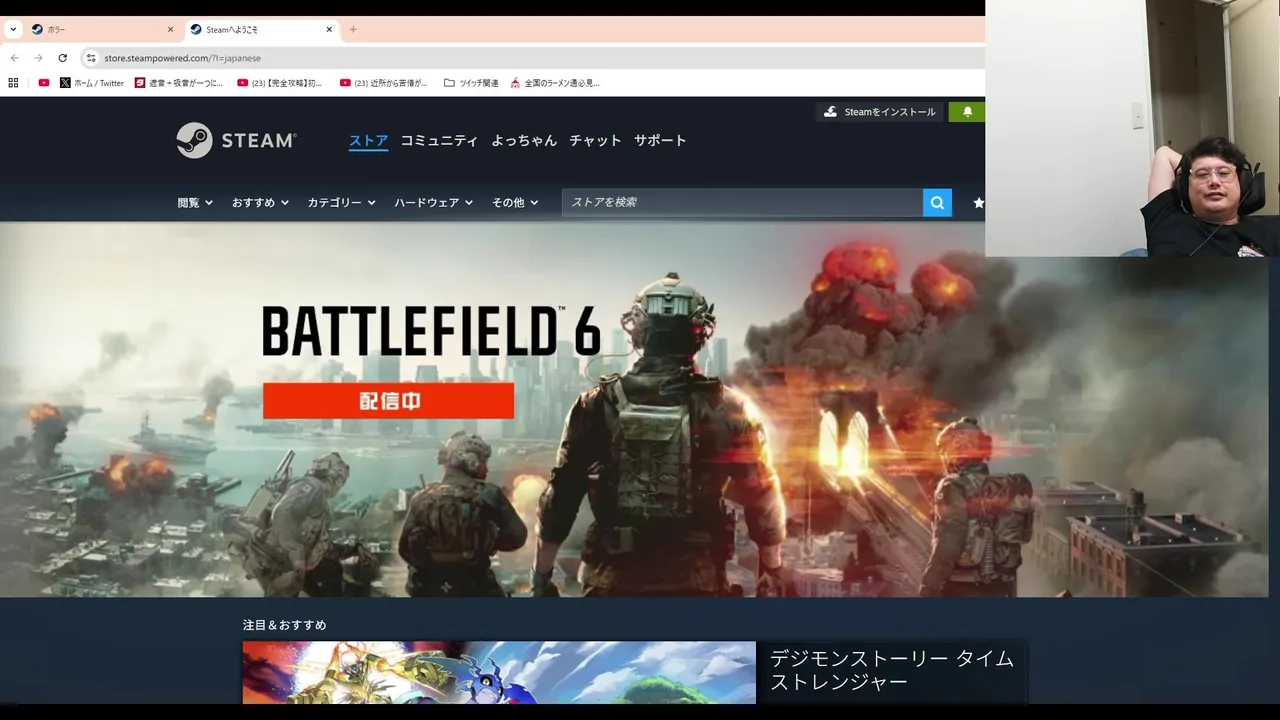Close the Steamへようこそ tab
This screenshot has height=720, width=1280.
coord(329,29)
